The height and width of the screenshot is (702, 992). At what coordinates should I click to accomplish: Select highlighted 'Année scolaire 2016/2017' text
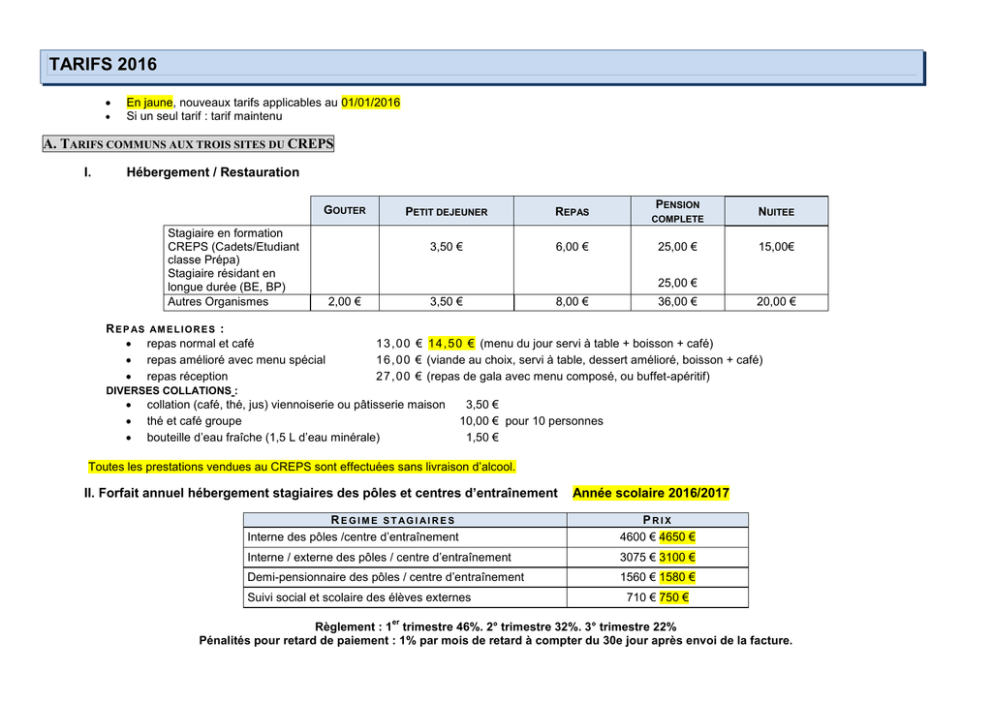[651, 493]
